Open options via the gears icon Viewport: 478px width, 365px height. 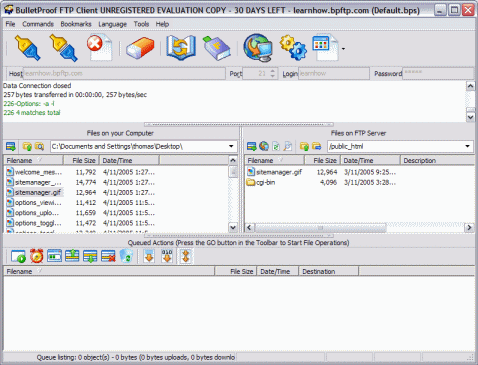pos(293,48)
